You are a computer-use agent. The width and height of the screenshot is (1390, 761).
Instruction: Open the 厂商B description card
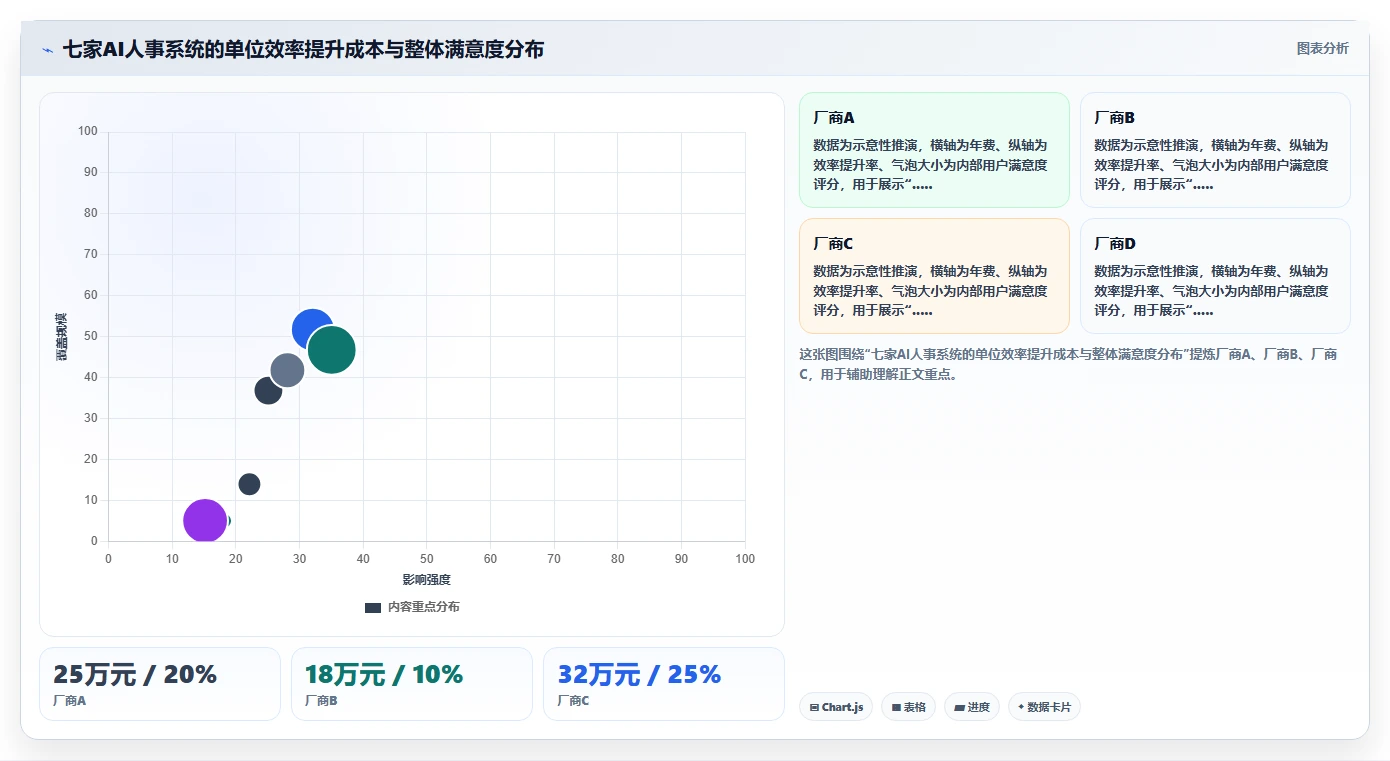tap(1215, 150)
